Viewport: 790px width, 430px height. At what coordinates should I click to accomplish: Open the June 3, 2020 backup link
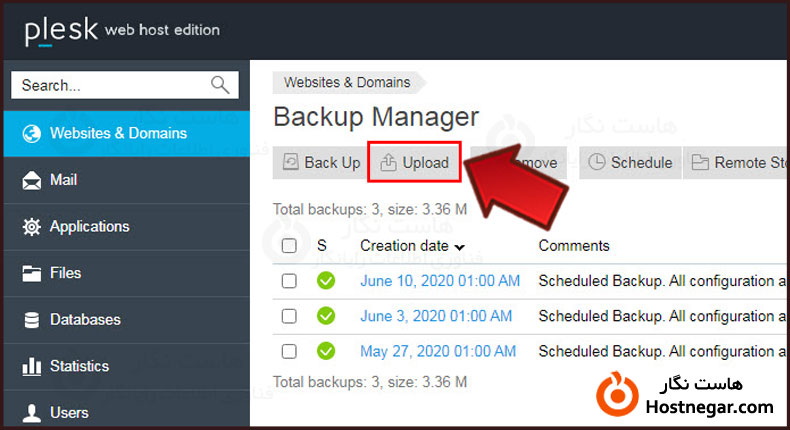[x=437, y=316]
